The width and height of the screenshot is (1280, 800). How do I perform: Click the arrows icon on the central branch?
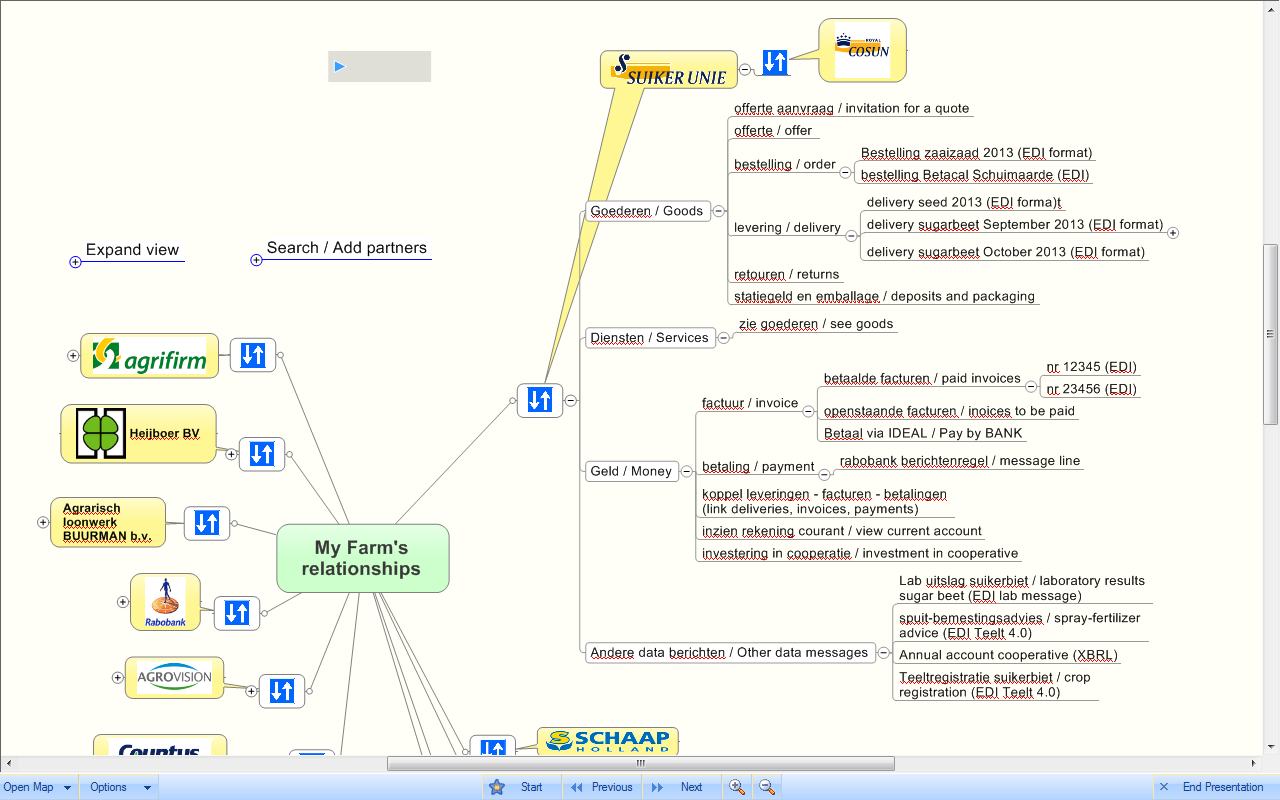pyautogui.click(x=540, y=400)
